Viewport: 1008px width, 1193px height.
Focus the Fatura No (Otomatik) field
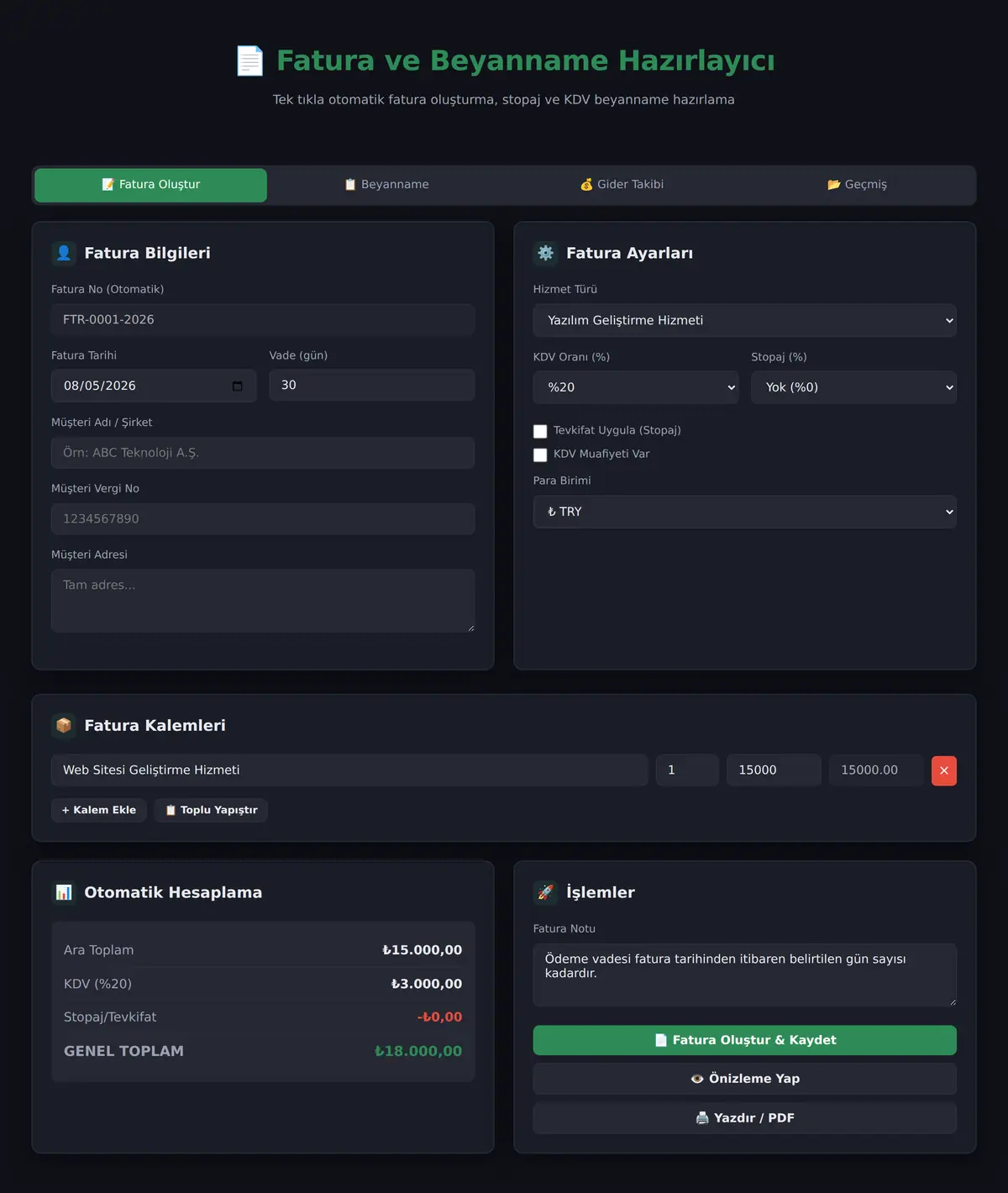[x=263, y=320]
